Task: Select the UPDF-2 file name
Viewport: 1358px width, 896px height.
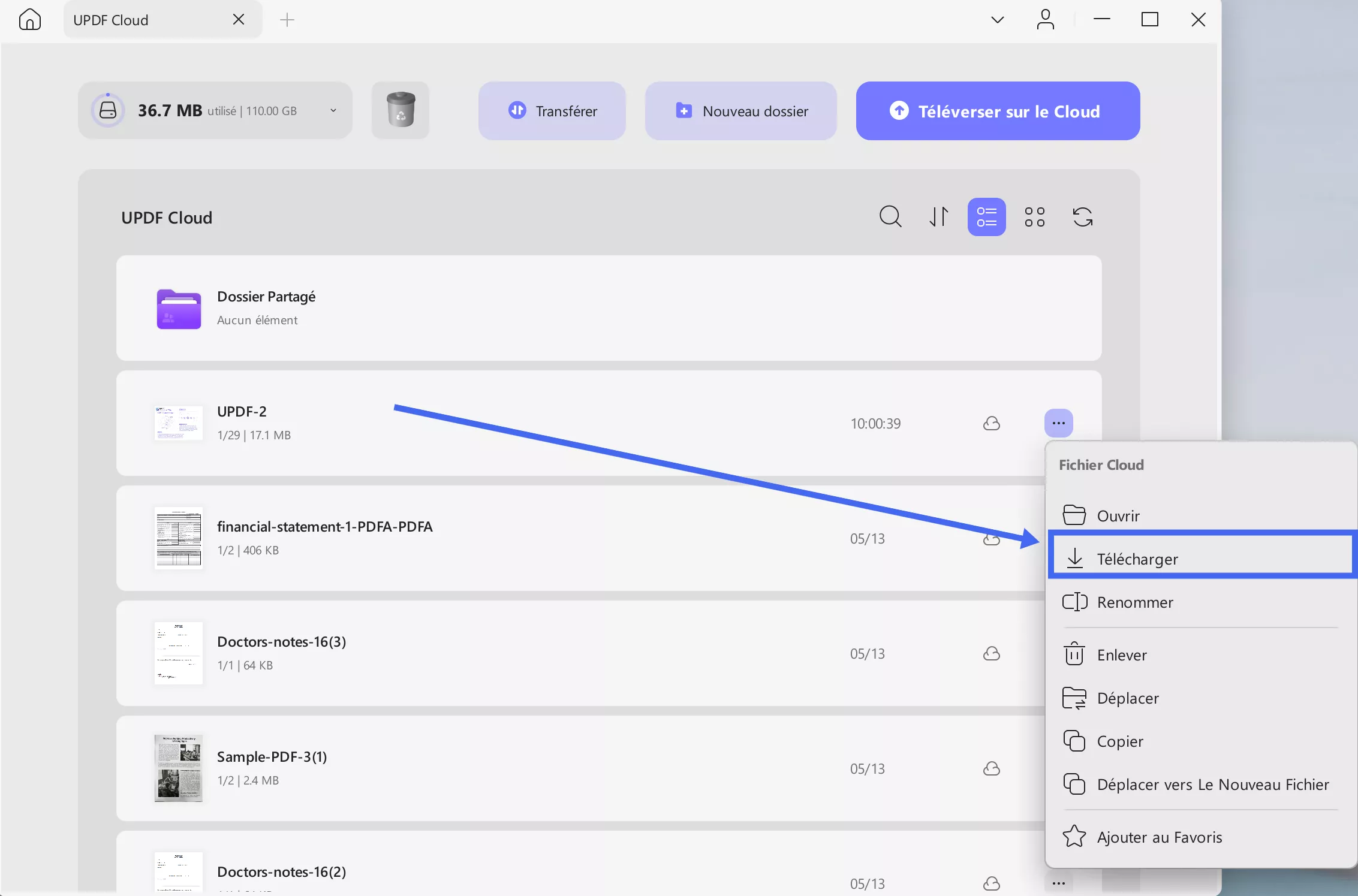Action: coord(242,412)
